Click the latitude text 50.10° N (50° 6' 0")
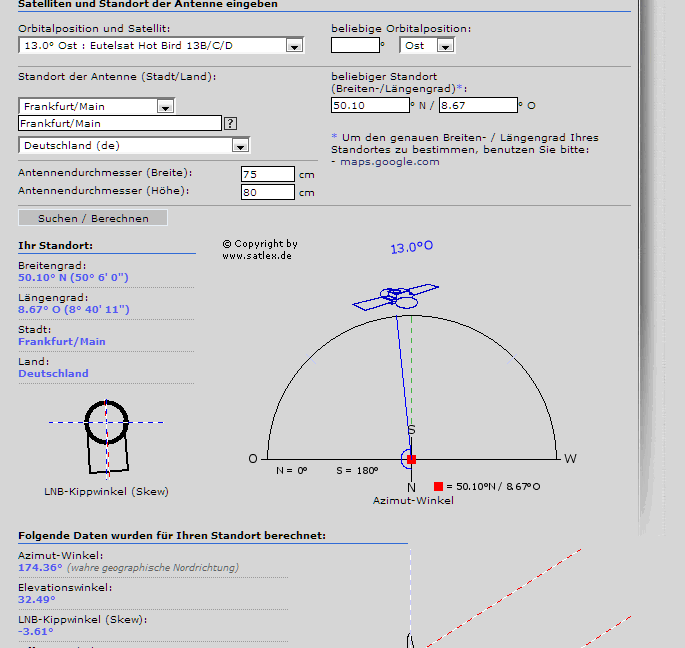Image resolution: width=685 pixels, height=648 pixels. point(73,277)
